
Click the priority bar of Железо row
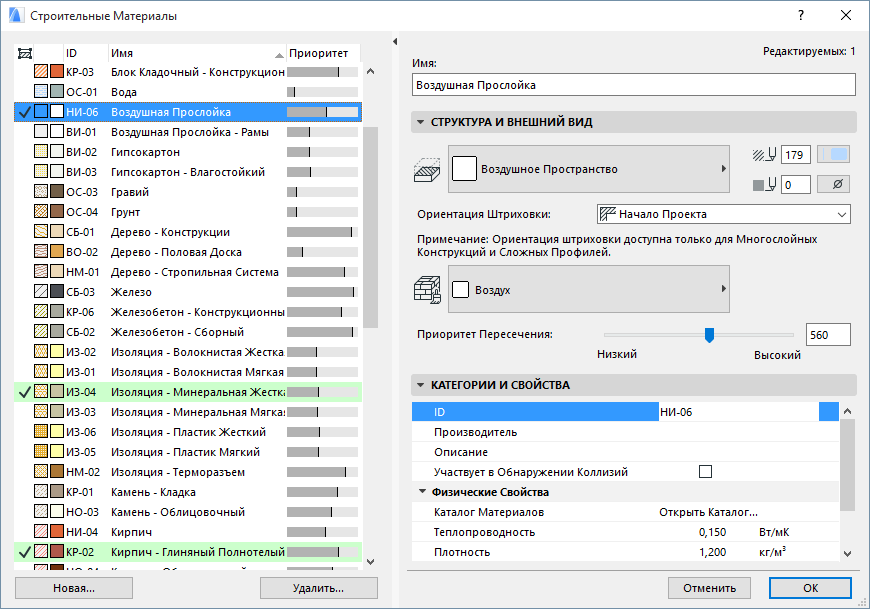pyautogui.click(x=322, y=292)
